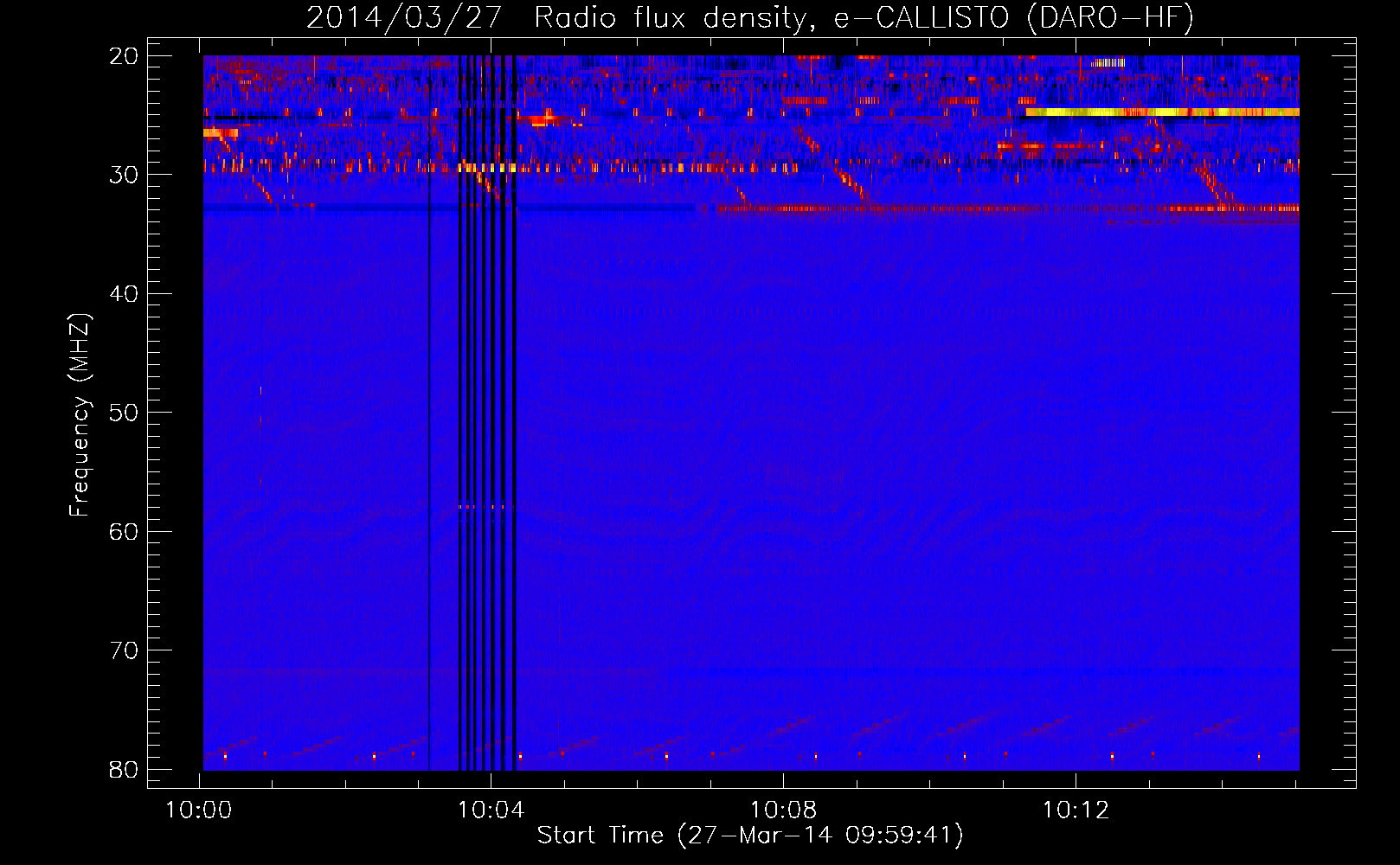Click the frequency tick label '60'
Image resolution: width=1400 pixels, height=865 pixels.
tap(124, 531)
